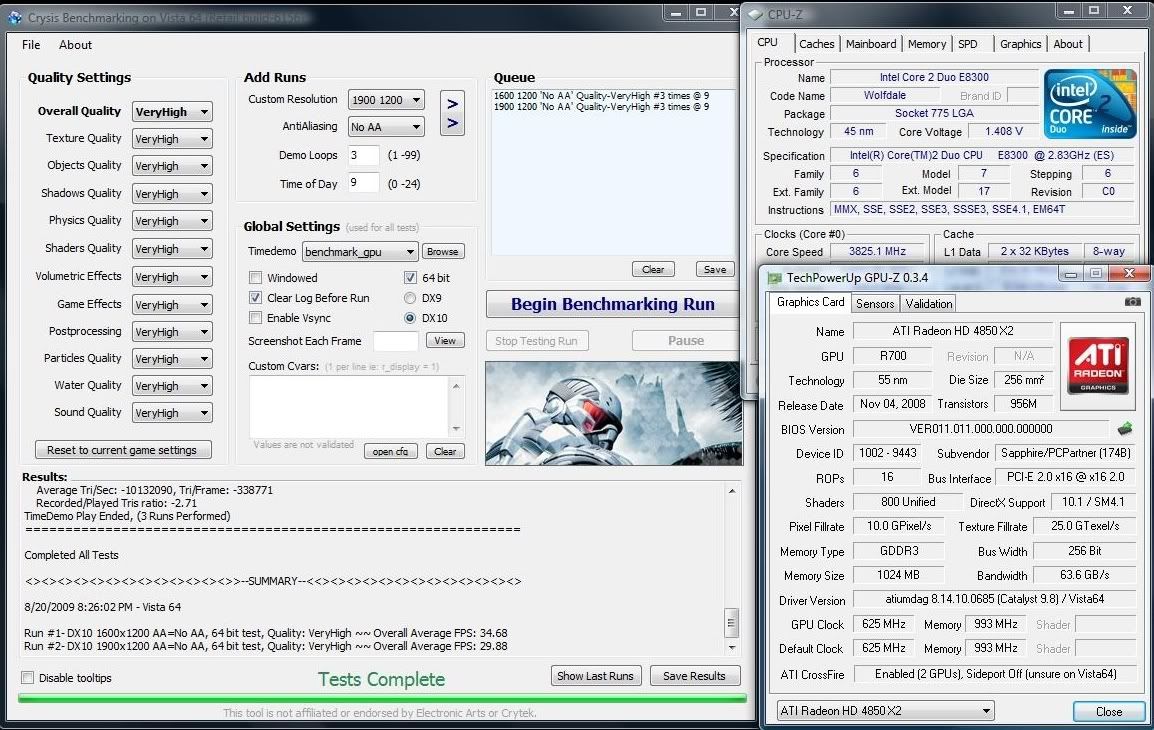Screen dimensions: 1154x730
Task: Click the Save button under Queue
Action: point(715,269)
